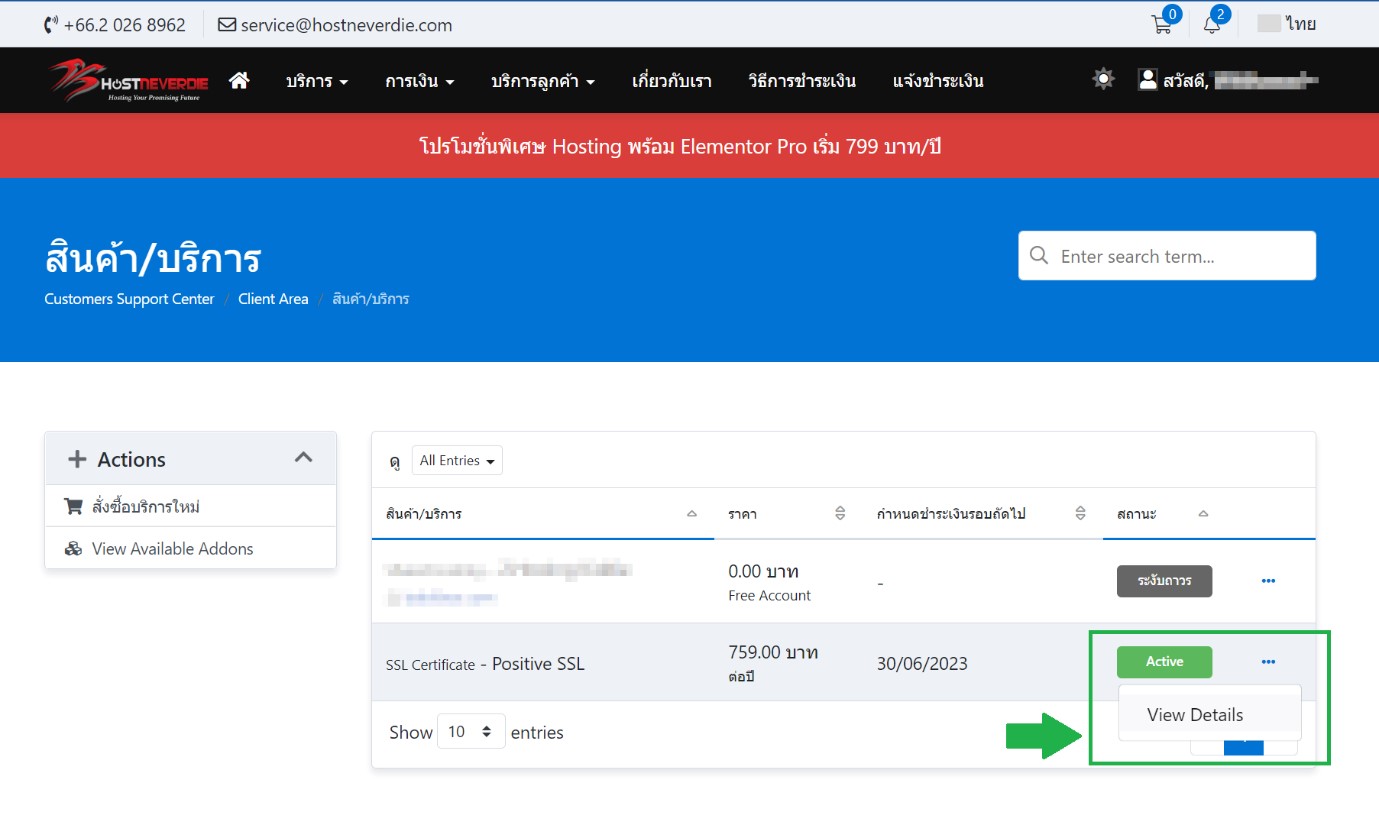The width and height of the screenshot is (1379, 825).
Task: Click three-dots menu on Positive SSL row
Action: pos(1268,662)
